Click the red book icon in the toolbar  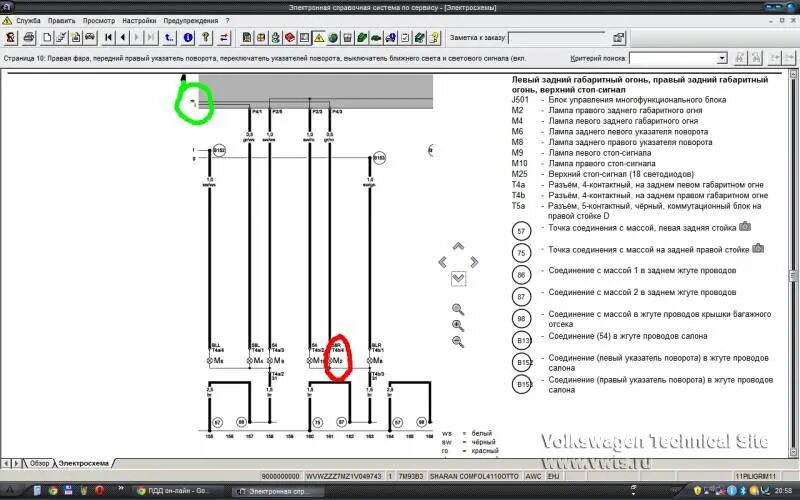point(290,37)
